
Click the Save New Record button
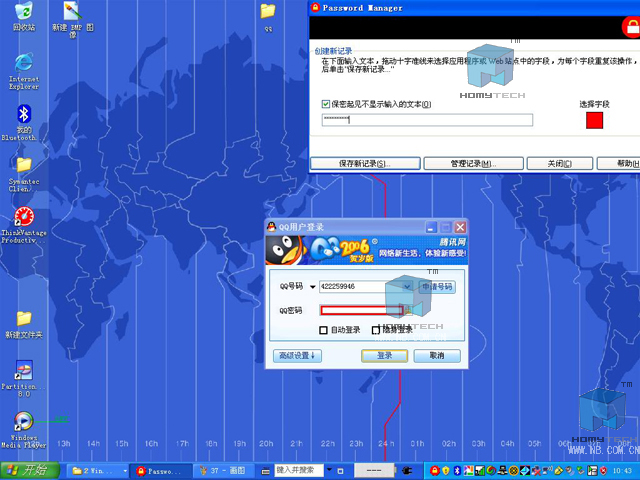pyautogui.click(x=364, y=163)
